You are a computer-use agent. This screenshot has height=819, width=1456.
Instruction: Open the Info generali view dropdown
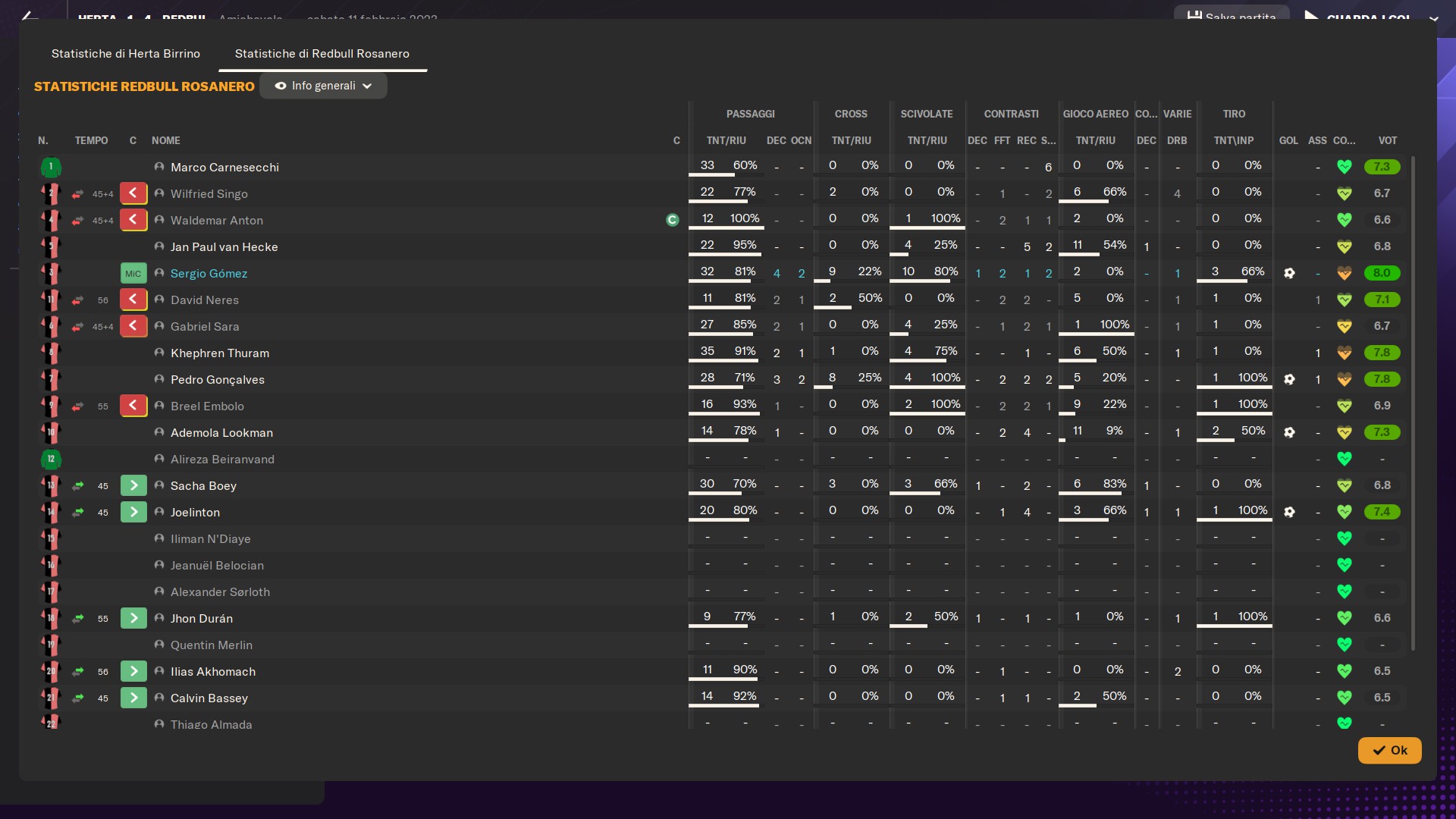click(x=323, y=86)
